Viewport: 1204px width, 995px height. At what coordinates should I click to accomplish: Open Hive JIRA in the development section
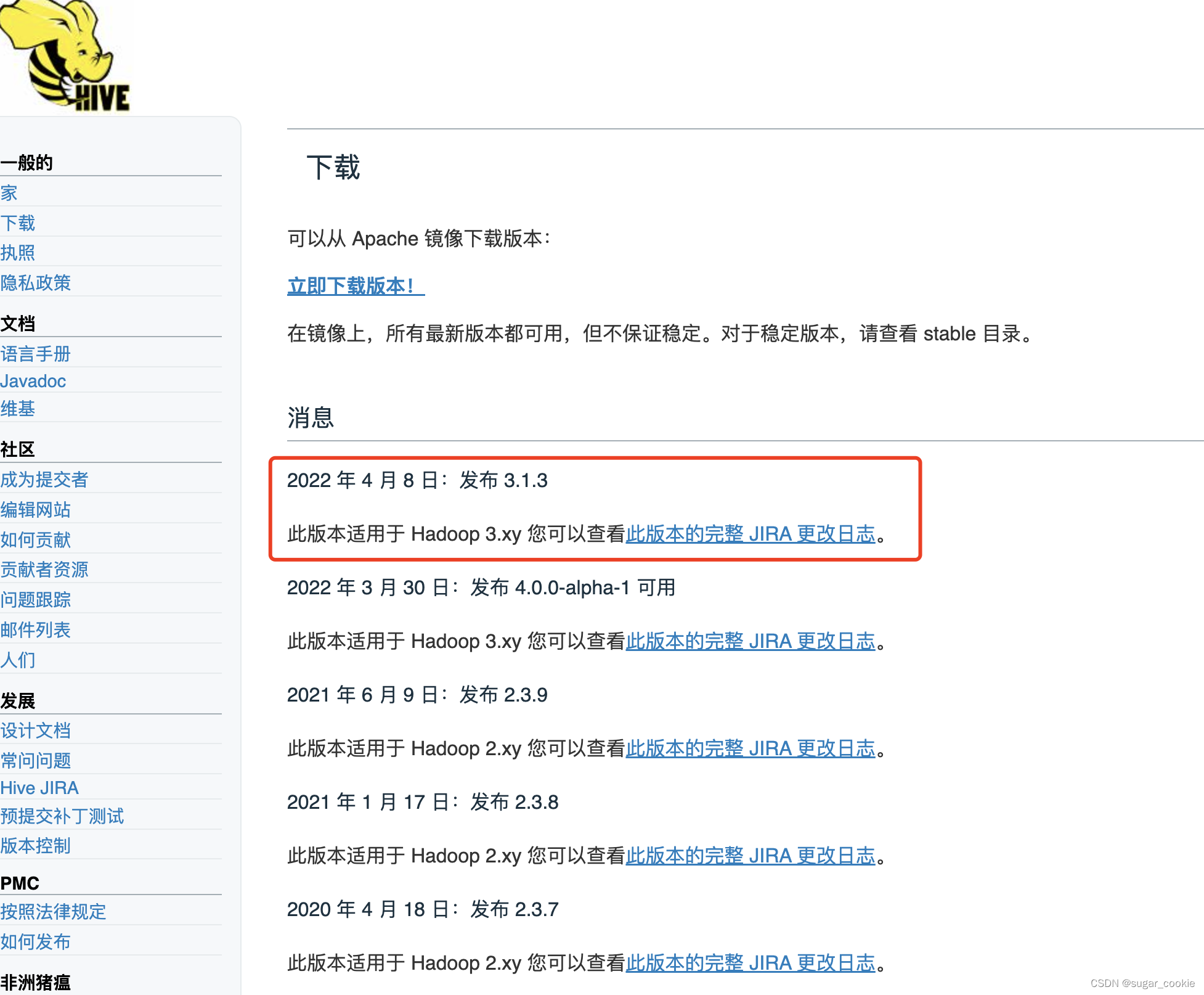click(39, 788)
